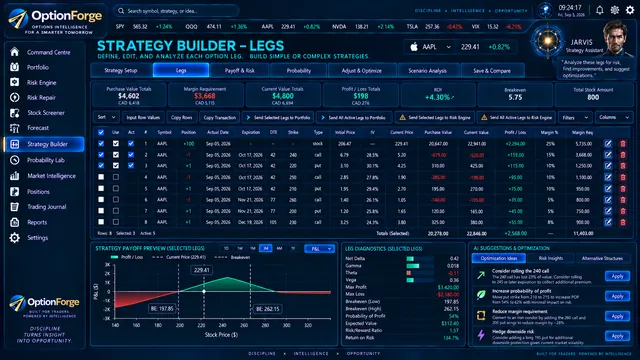This screenshot has width=640, height=360.
Task: Apply the hedge downside risk suggestion
Action: (x=617, y=336)
